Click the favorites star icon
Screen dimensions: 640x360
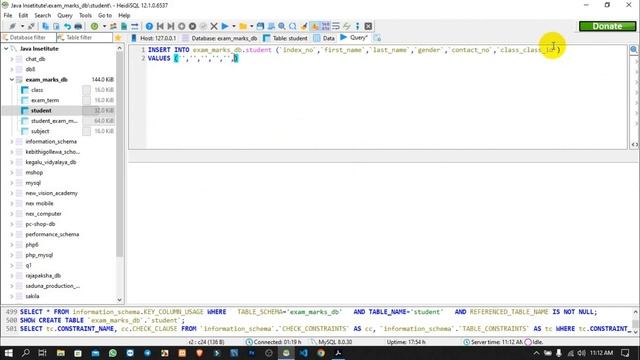tap(118, 38)
